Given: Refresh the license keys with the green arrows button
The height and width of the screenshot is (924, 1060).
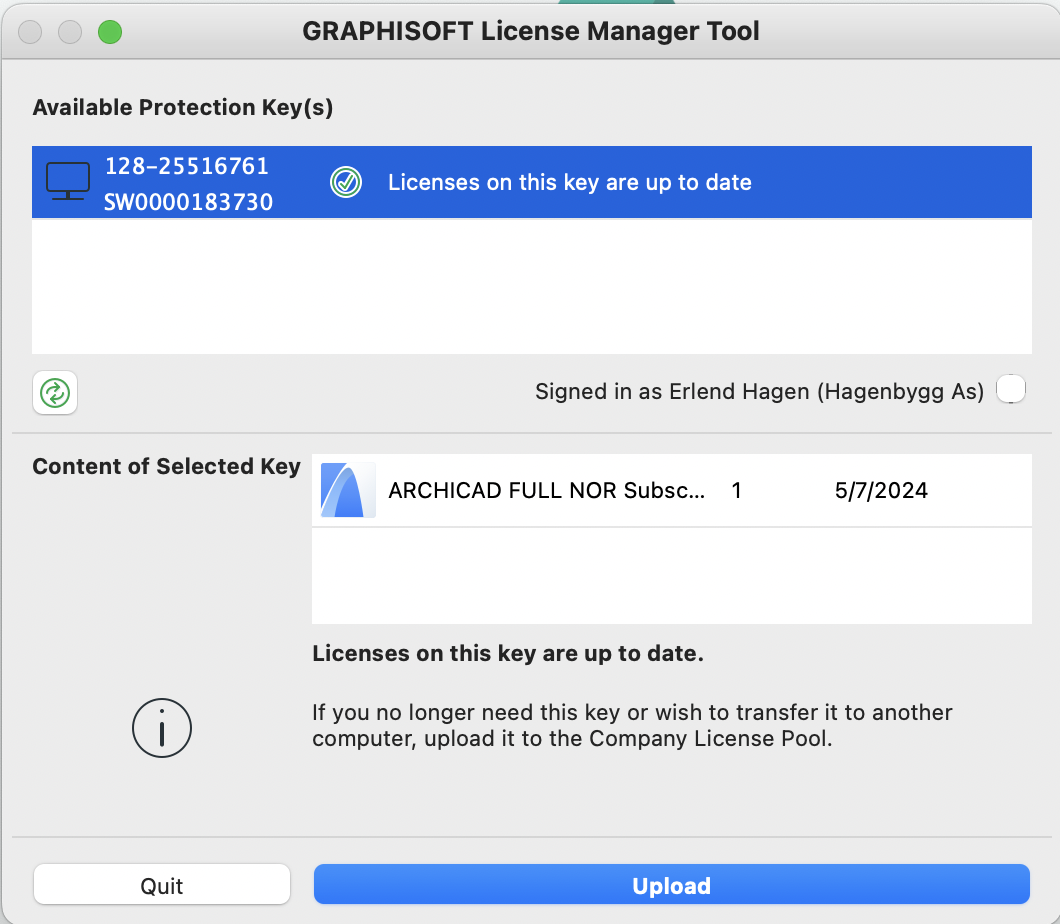Looking at the screenshot, I should point(55,393).
